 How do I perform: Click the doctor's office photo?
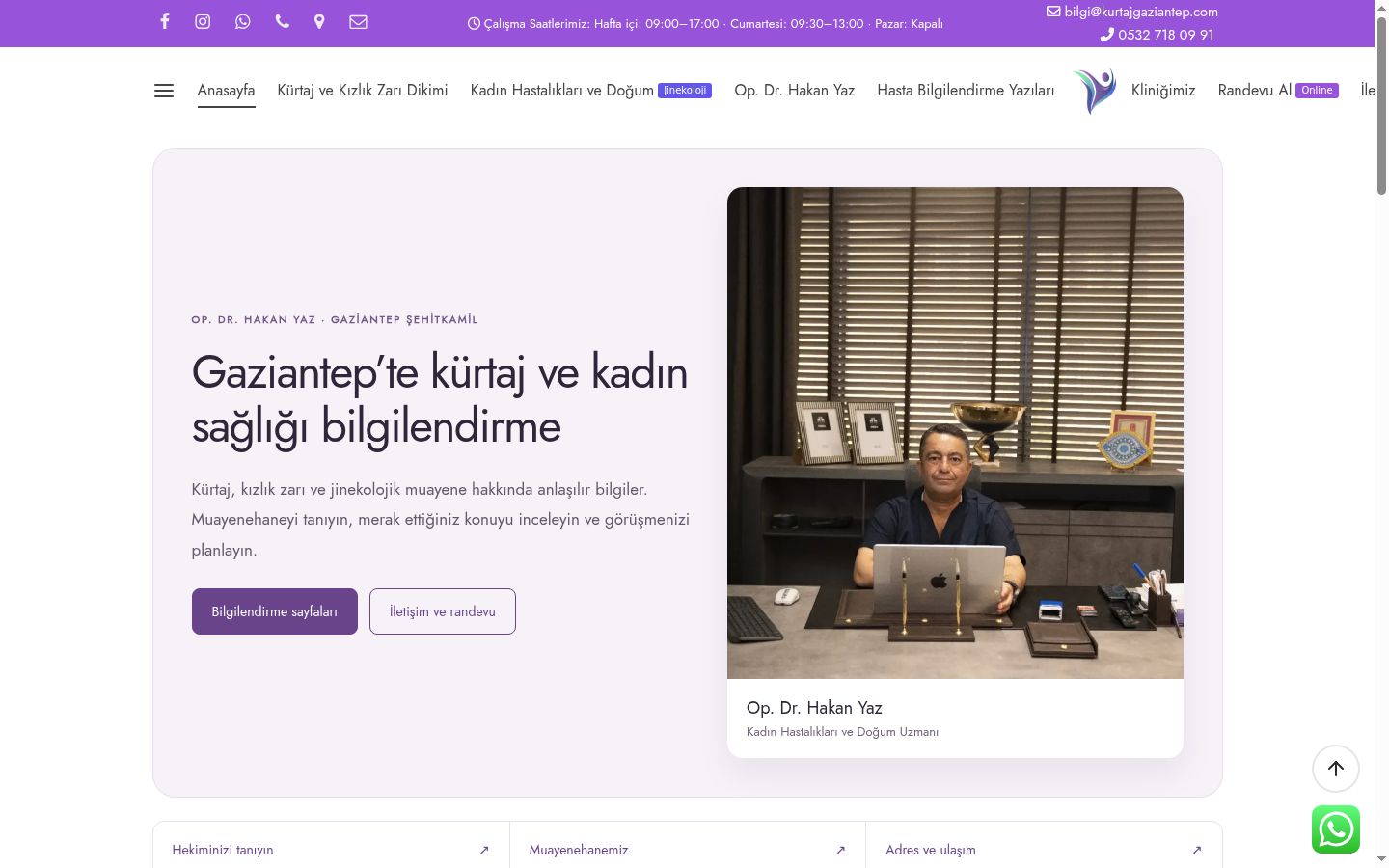click(955, 433)
